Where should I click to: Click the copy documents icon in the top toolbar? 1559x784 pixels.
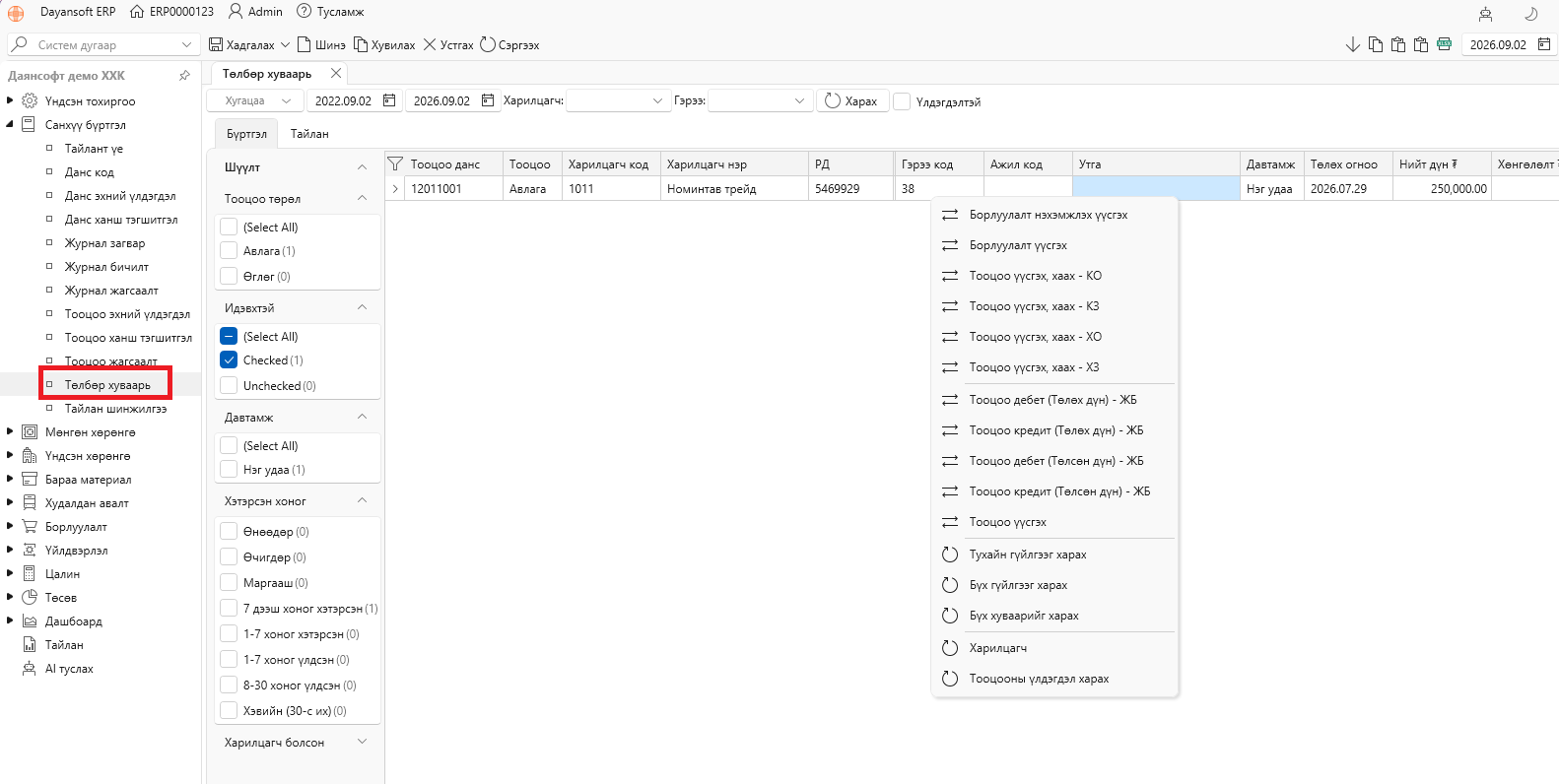[x=1376, y=45]
